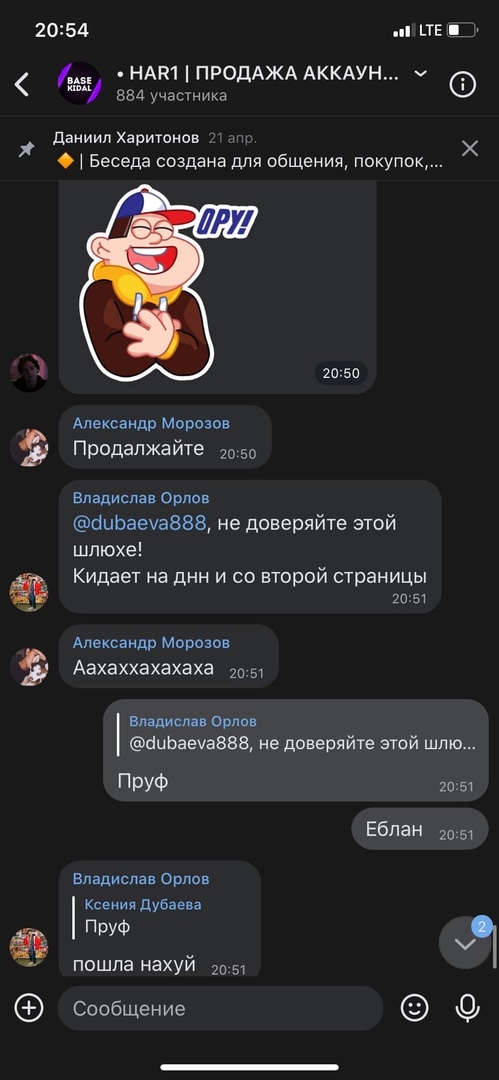The height and width of the screenshot is (1080, 499).
Task: Tap the plus attachment icon
Action: coord(28,1008)
